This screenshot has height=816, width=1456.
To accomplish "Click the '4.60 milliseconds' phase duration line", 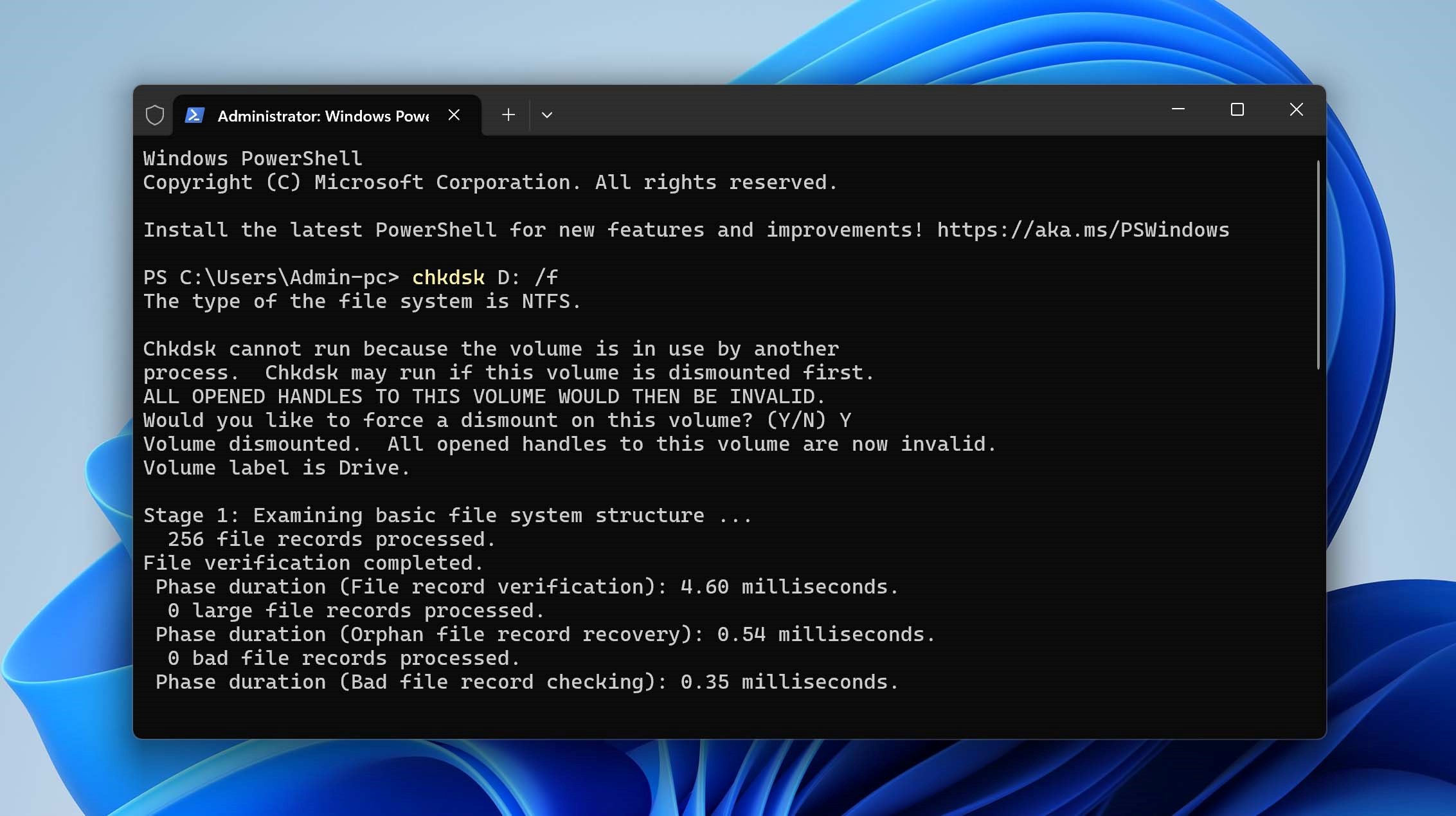I will tap(527, 586).
